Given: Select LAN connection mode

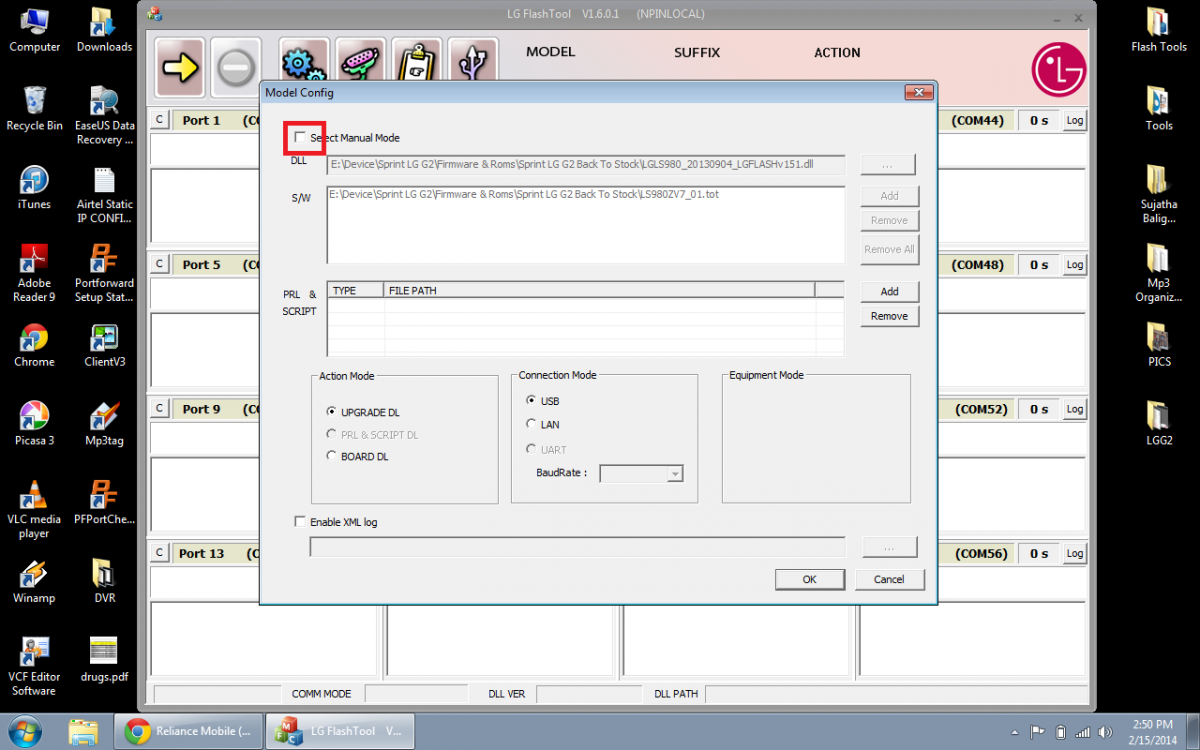Looking at the screenshot, I should (531, 424).
